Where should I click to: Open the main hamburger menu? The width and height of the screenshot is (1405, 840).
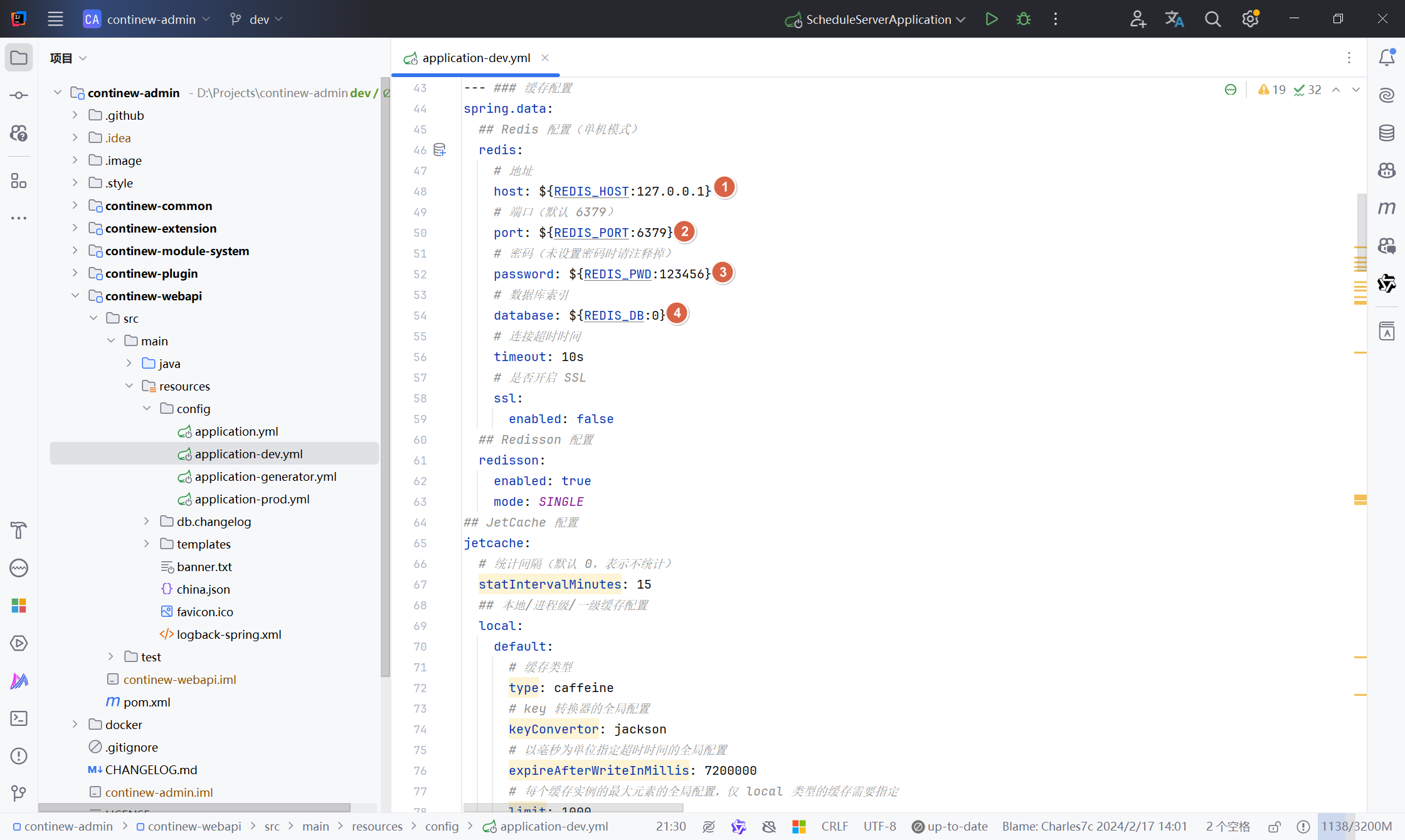pyautogui.click(x=55, y=19)
